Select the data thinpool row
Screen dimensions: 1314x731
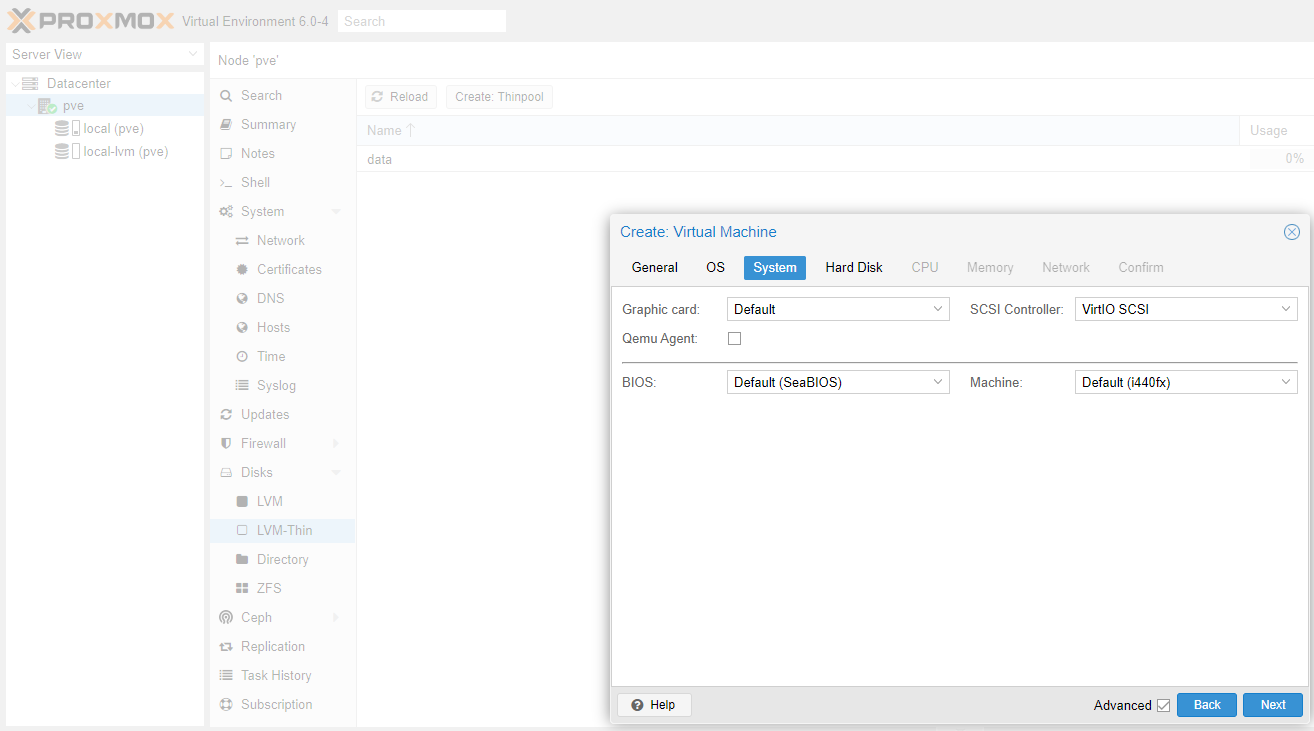pyautogui.click(x=835, y=159)
